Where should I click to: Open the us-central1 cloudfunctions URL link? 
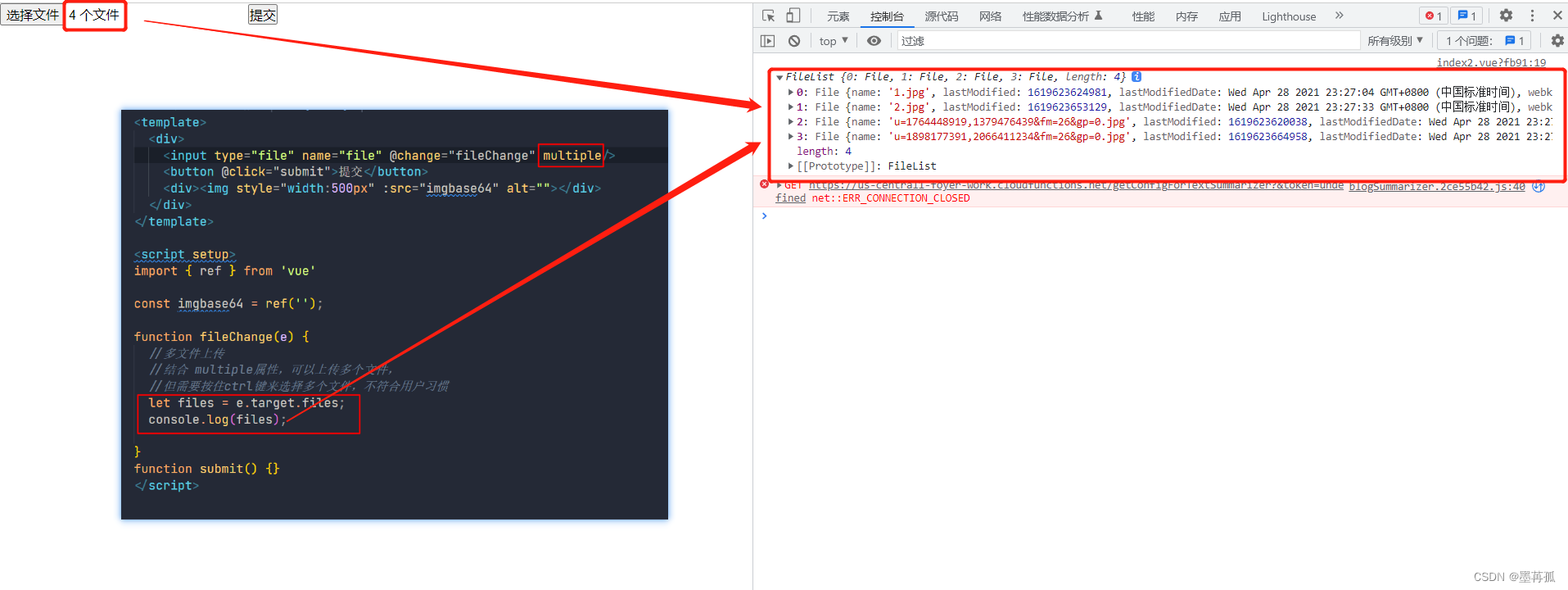pos(1076,186)
